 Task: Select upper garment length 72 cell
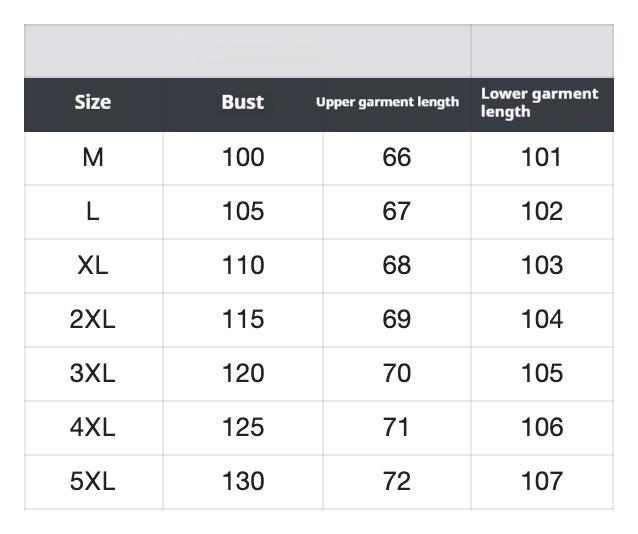point(397,481)
